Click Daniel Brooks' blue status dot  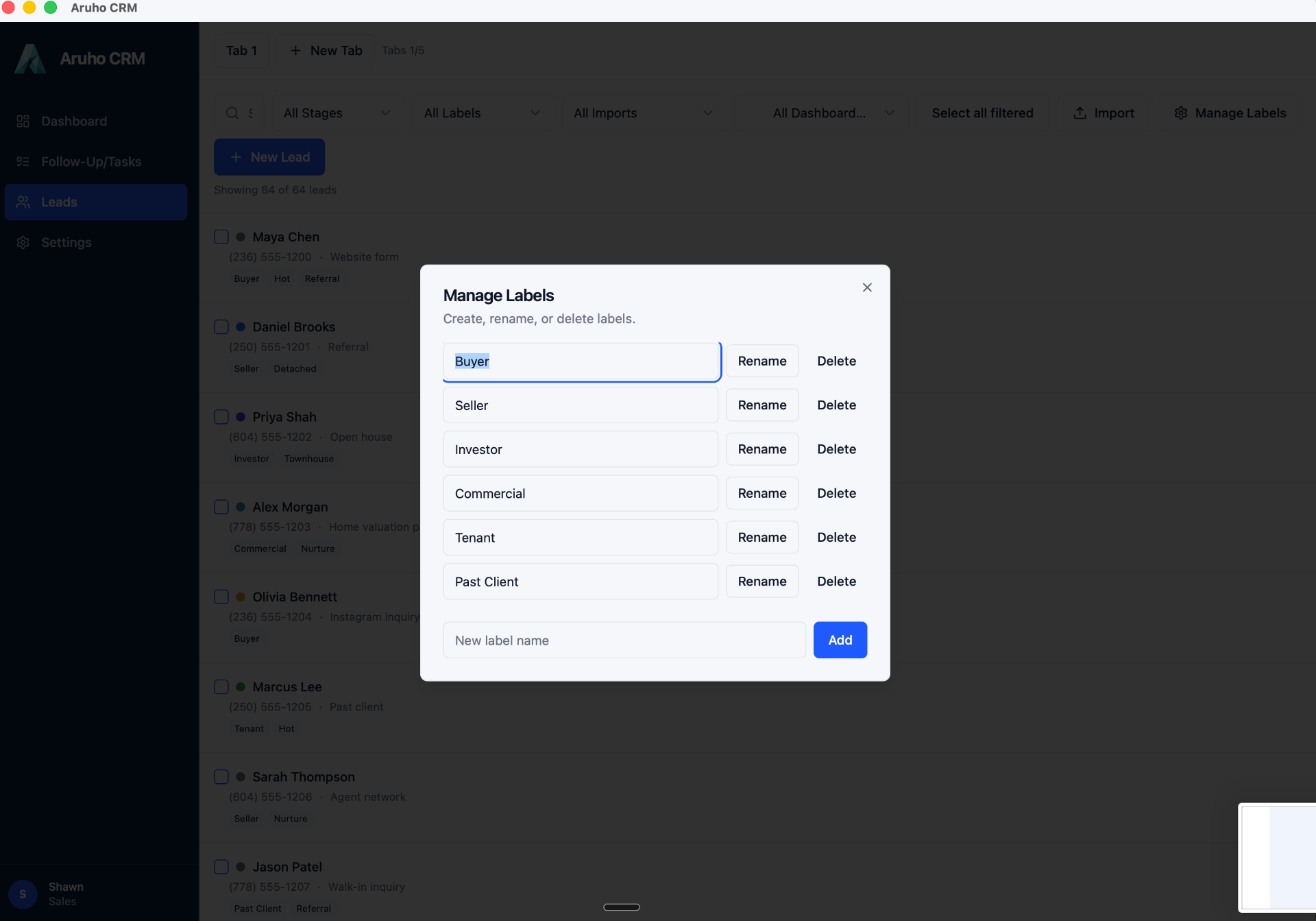coord(241,327)
